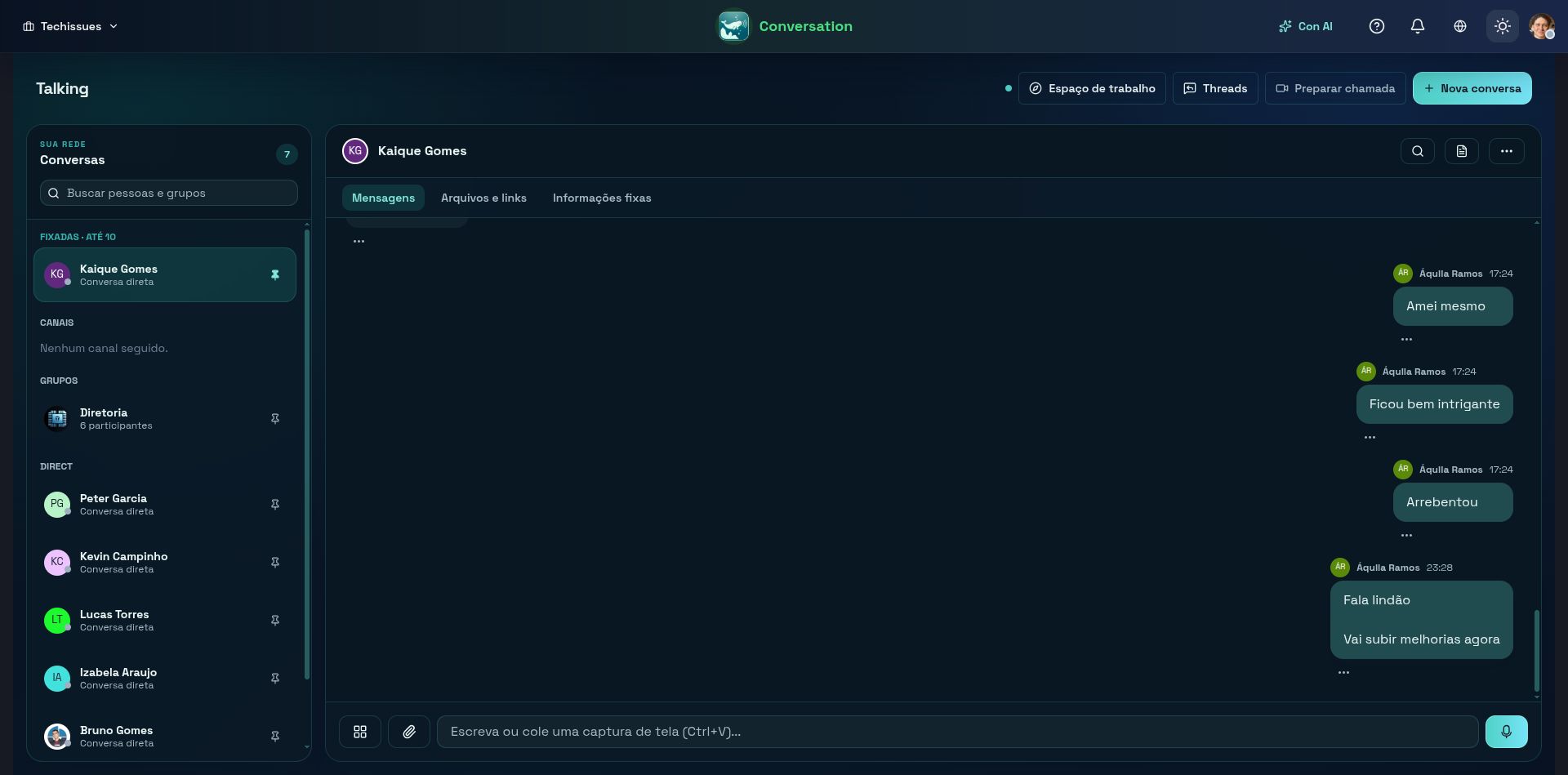The height and width of the screenshot is (775, 1568).
Task: Click the message input field
Action: 958,732
